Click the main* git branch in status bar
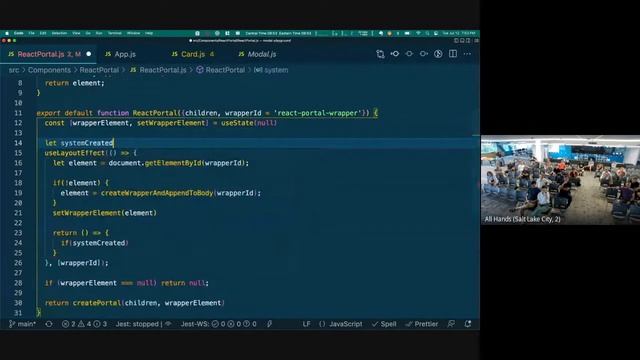640x360 pixels. coord(22,324)
